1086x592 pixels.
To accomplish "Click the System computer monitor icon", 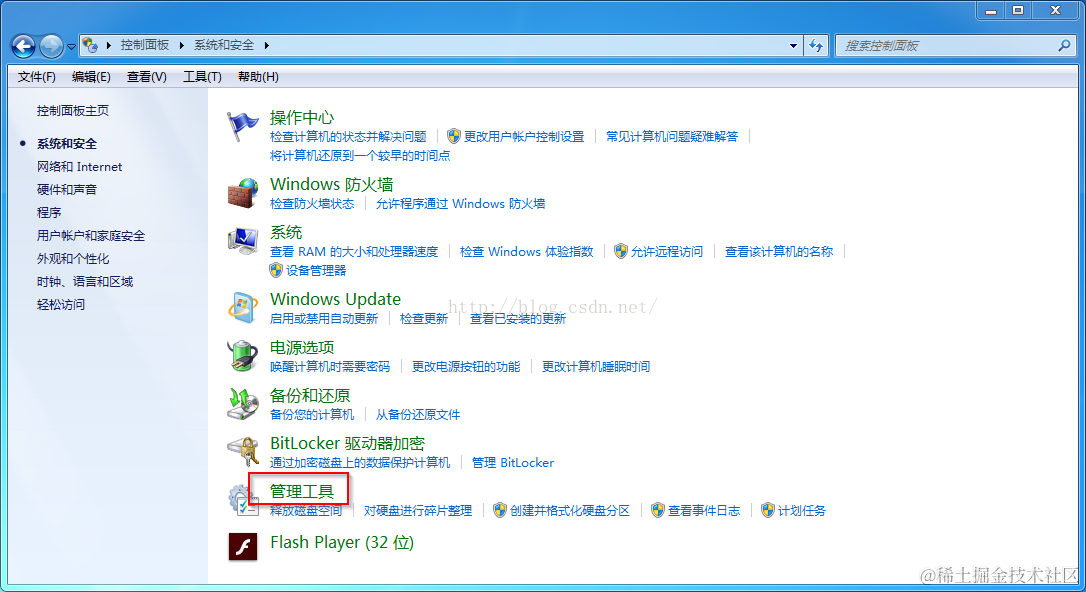I will 242,241.
